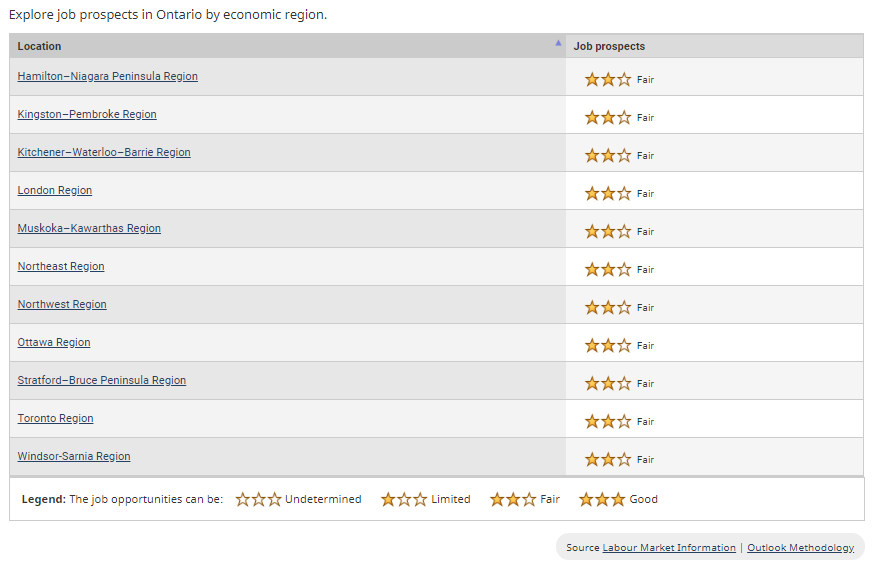Click the star rating icon for Ottawa Region
Image resolution: width=877 pixels, height=565 pixels.
coord(608,345)
